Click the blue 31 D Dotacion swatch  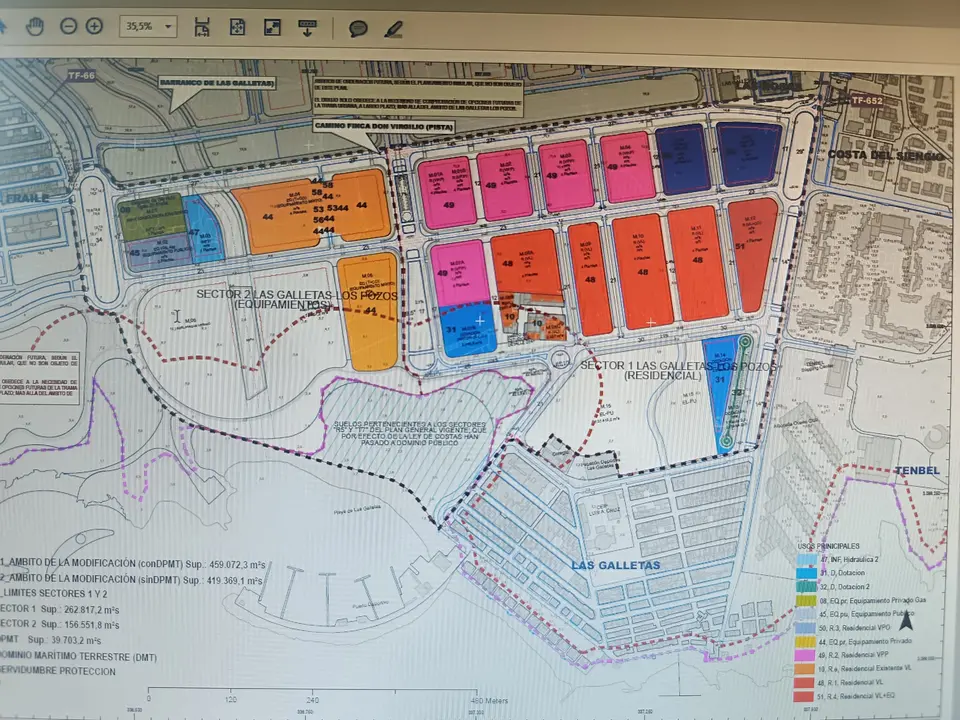click(807, 573)
